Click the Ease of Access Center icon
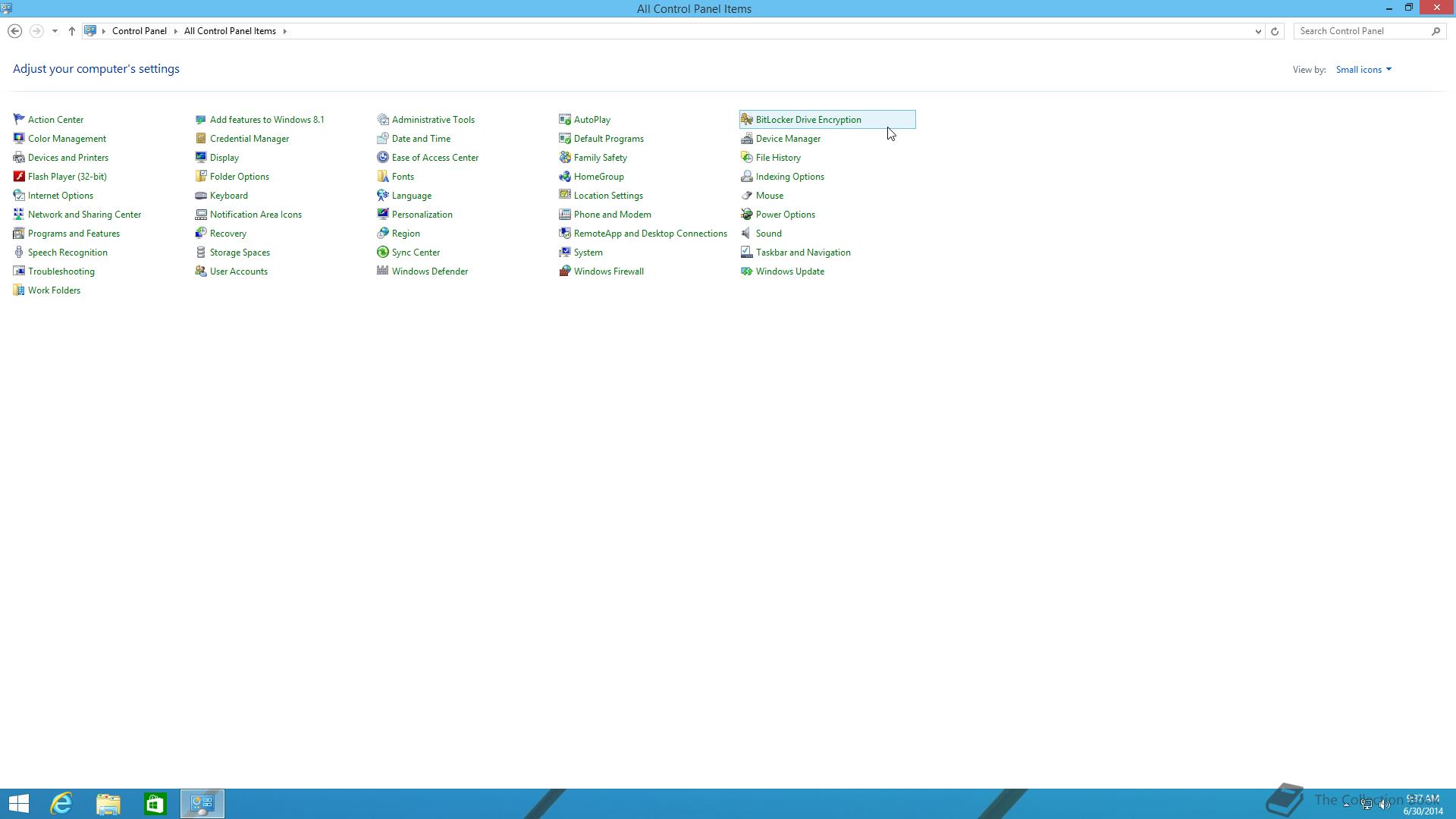This screenshot has height=819, width=1456. [383, 157]
